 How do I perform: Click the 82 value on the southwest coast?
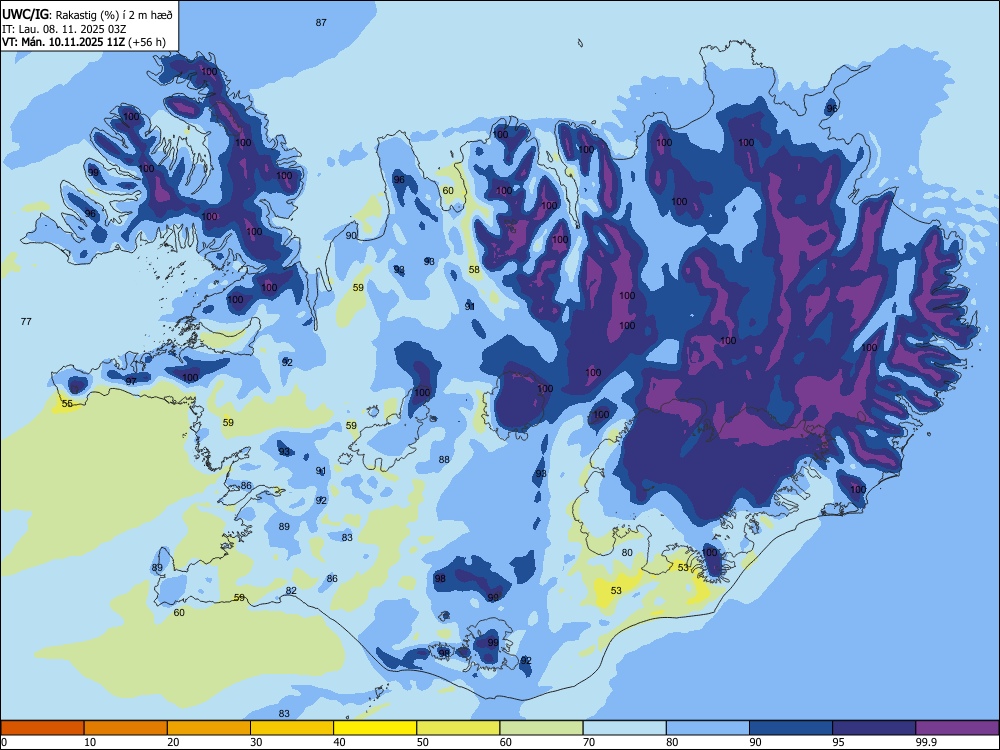point(291,591)
